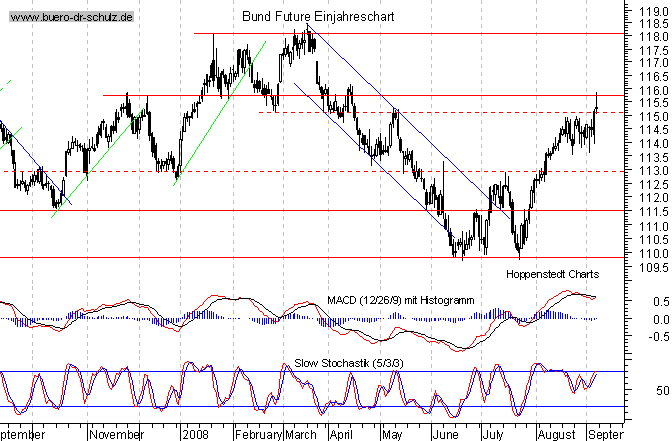This screenshot has width=672, height=441.
Task: Click the 'Slow Stochastik (5/3/3)' label
Action: (x=348, y=363)
